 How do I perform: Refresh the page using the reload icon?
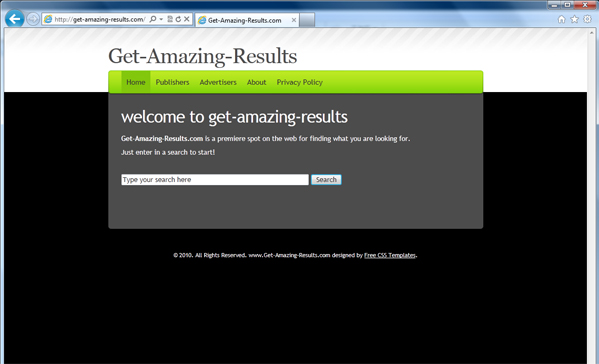[x=178, y=19]
